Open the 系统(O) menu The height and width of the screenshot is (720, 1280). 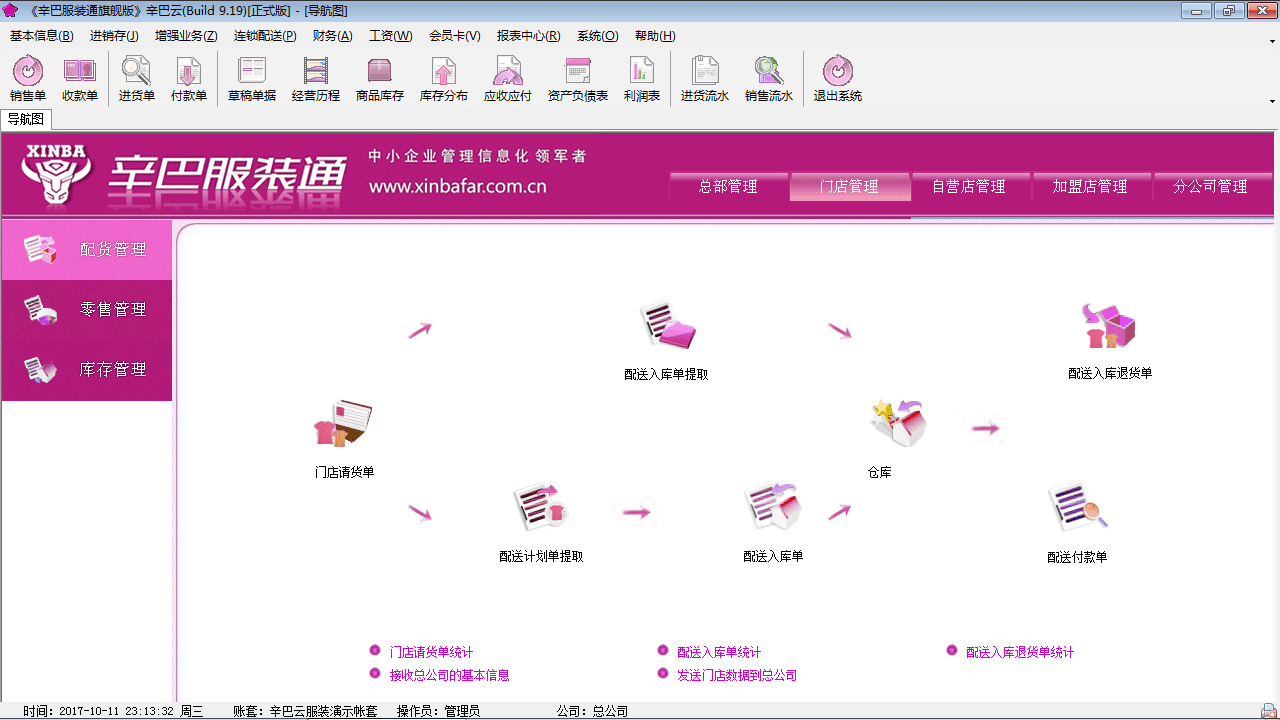pos(598,36)
